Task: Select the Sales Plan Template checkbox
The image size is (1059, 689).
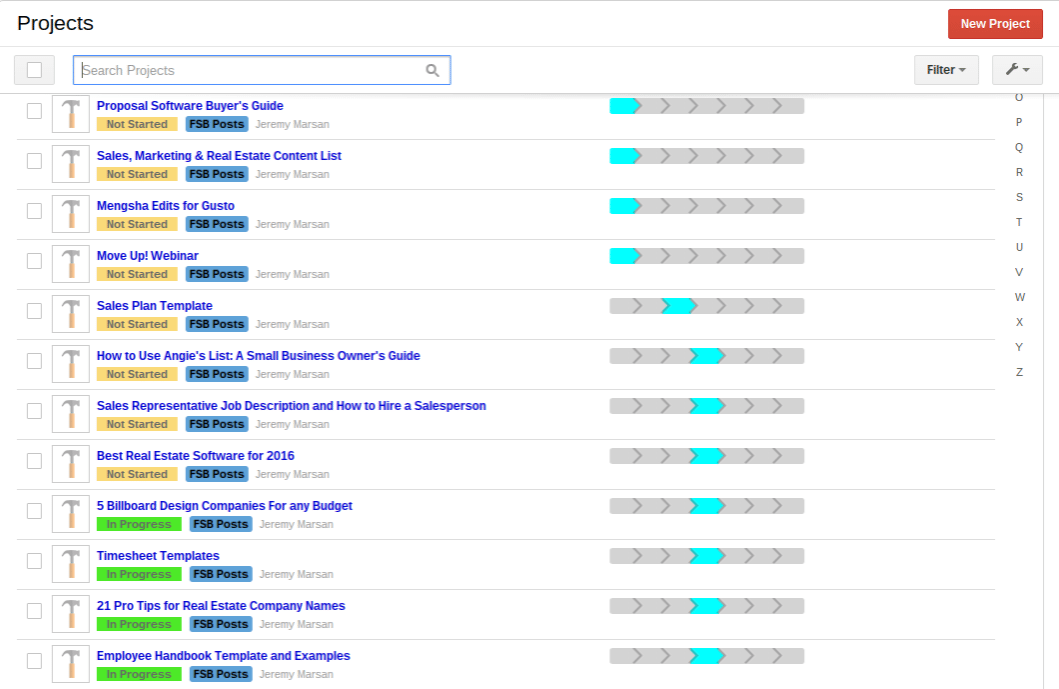Action: [34, 311]
